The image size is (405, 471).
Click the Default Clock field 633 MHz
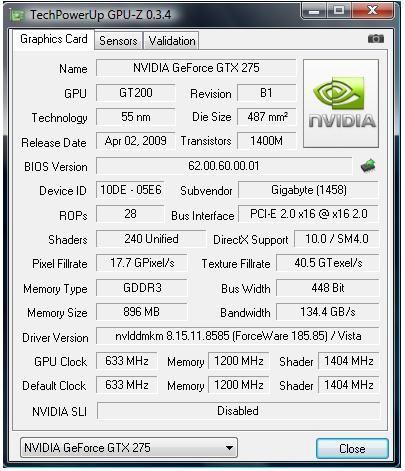(x=127, y=385)
